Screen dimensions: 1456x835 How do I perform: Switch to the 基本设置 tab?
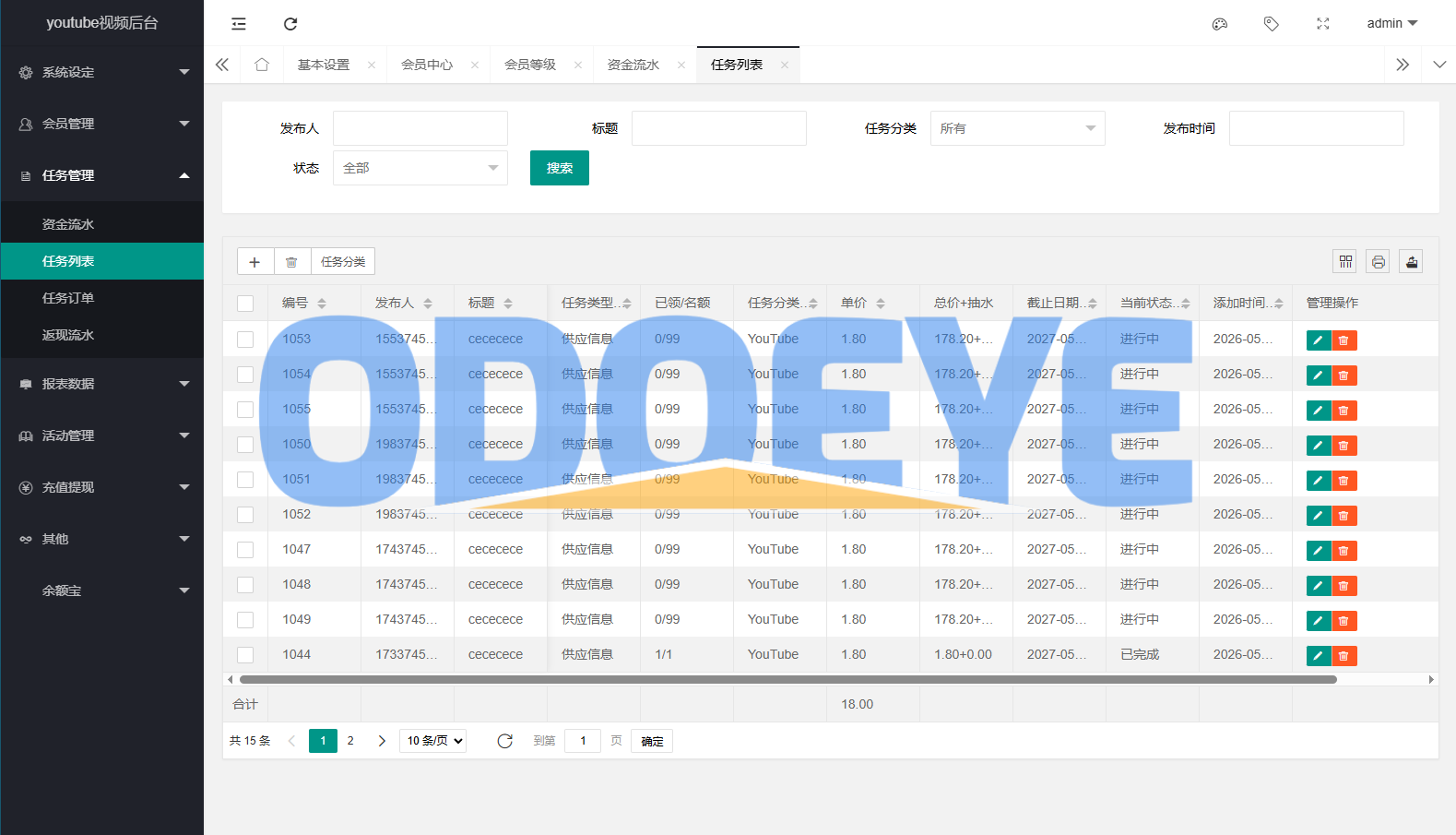tap(324, 65)
